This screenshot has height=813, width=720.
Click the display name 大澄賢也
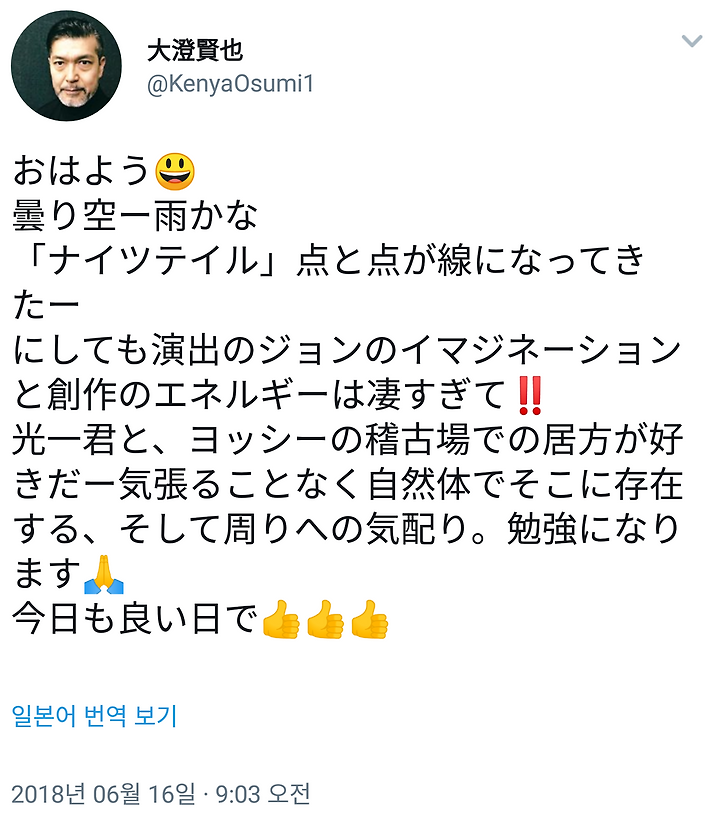pyautogui.click(x=195, y=51)
